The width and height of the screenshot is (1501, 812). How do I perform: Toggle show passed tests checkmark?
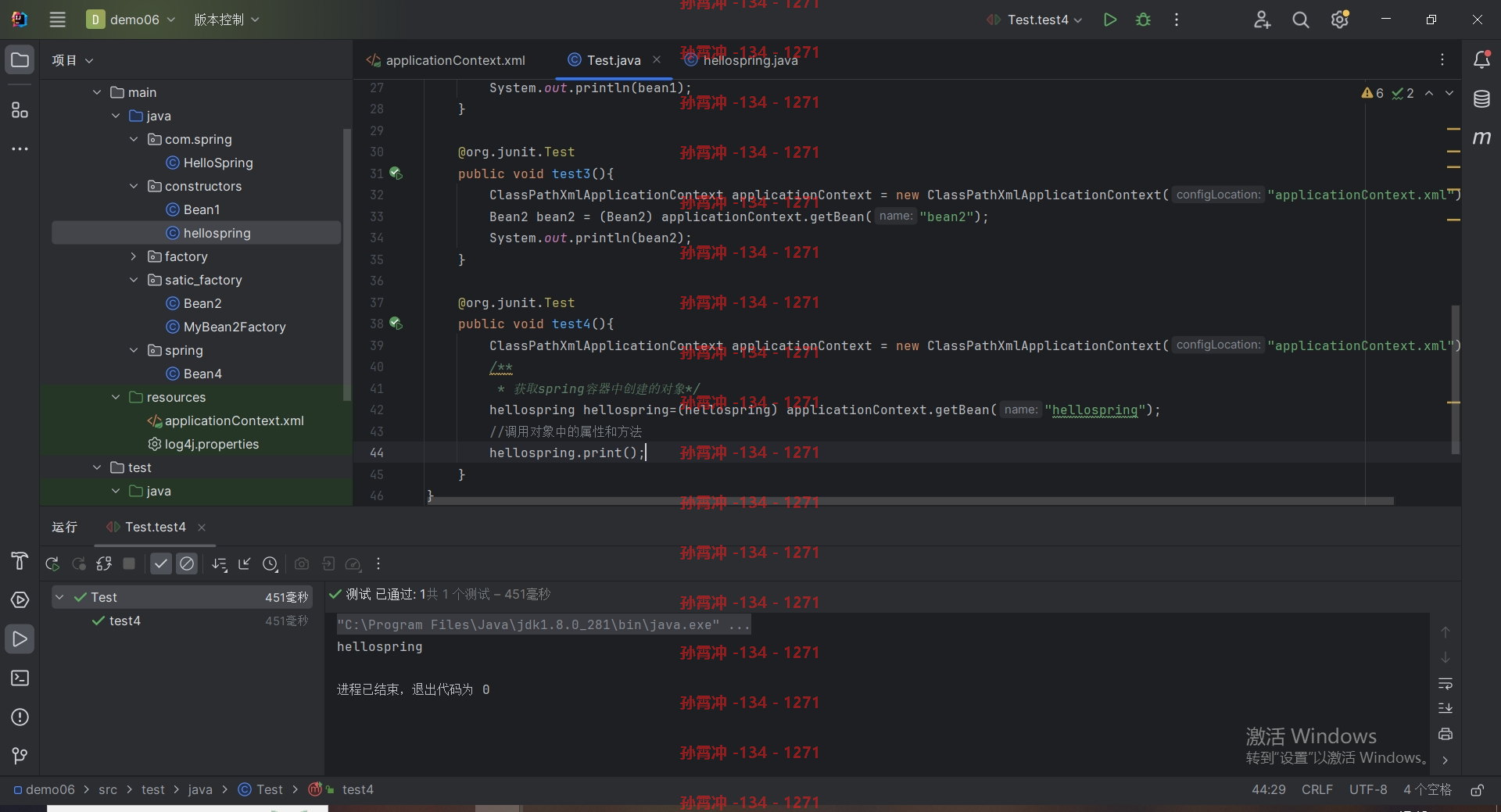point(161,563)
